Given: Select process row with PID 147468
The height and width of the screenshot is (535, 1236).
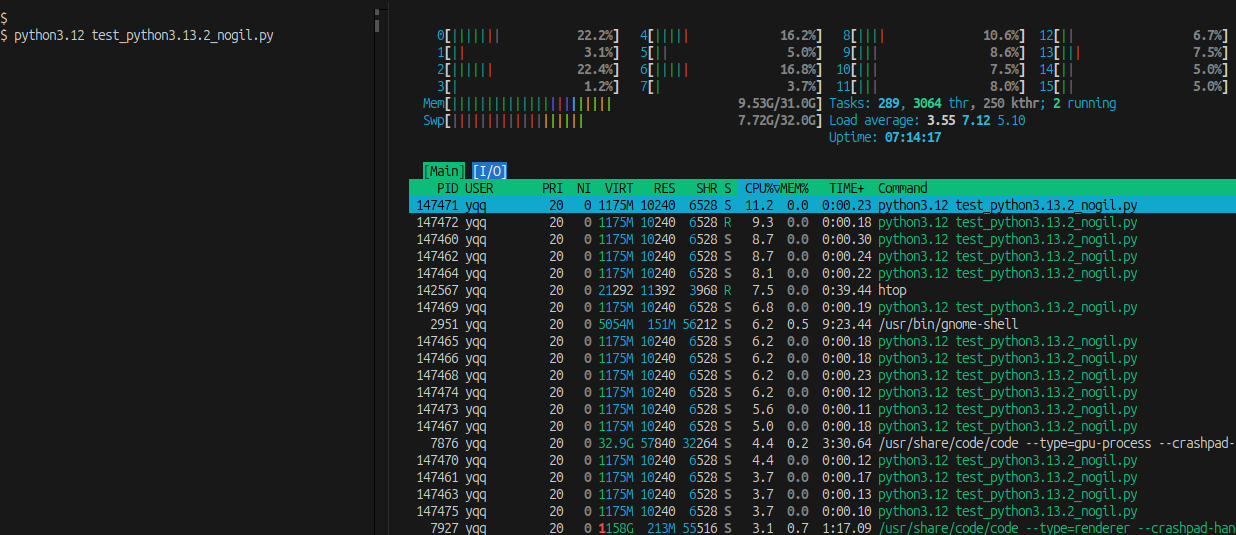Looking at the screenshot, I should 822,375.
